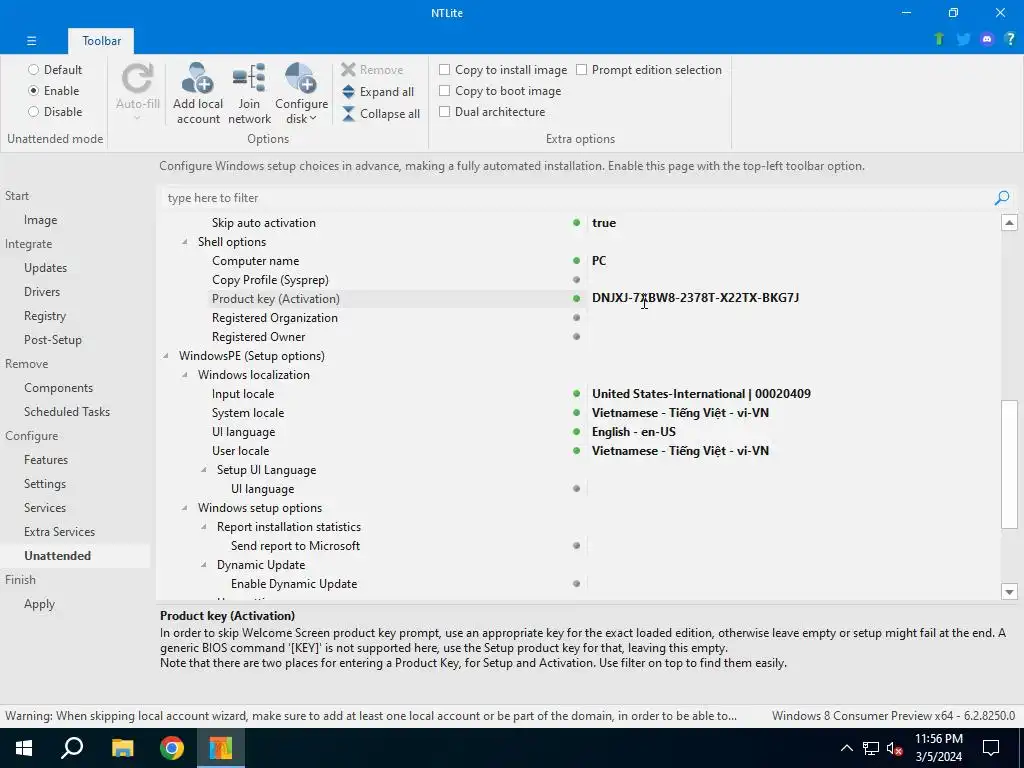Open File Explorer from taskbar
This screenshot has width=1024, height=768.
click(122, 748)
